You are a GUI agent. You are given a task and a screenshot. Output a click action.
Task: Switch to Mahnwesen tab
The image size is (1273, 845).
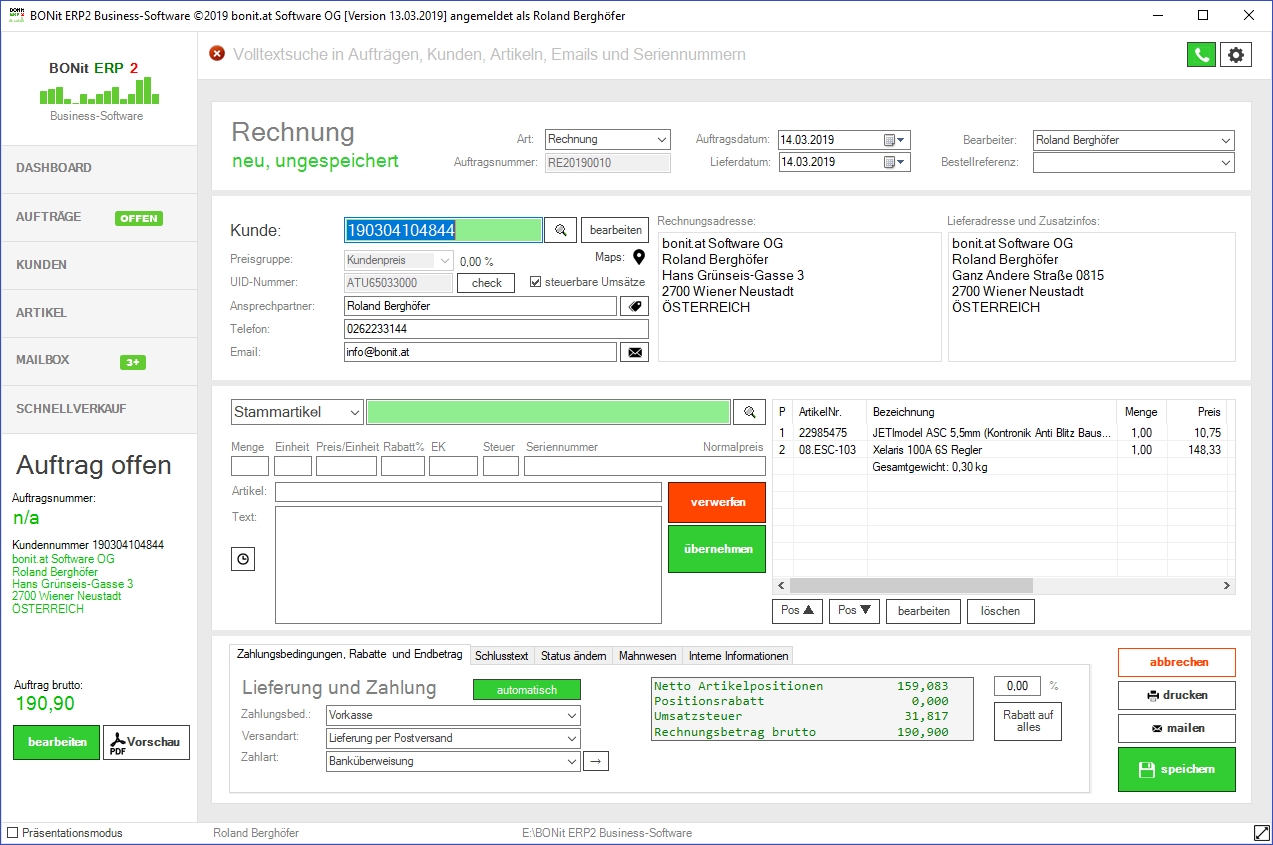pos(647,656)
